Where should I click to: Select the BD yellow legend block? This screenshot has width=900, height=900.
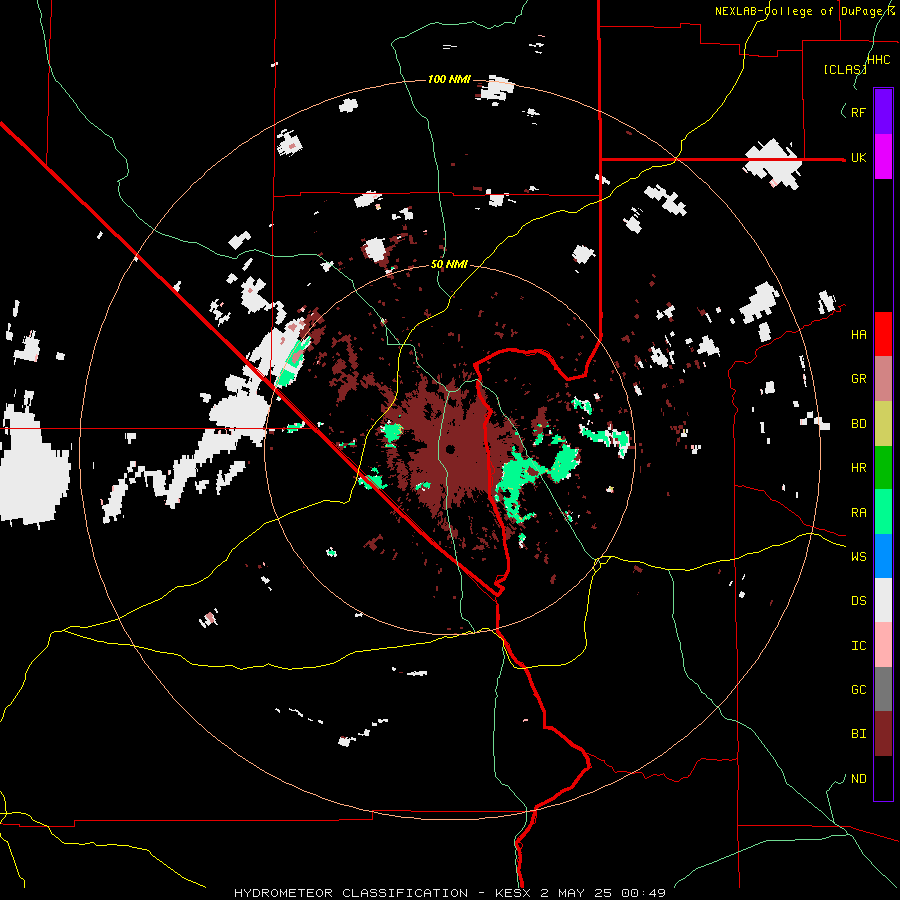click(883, 424)
